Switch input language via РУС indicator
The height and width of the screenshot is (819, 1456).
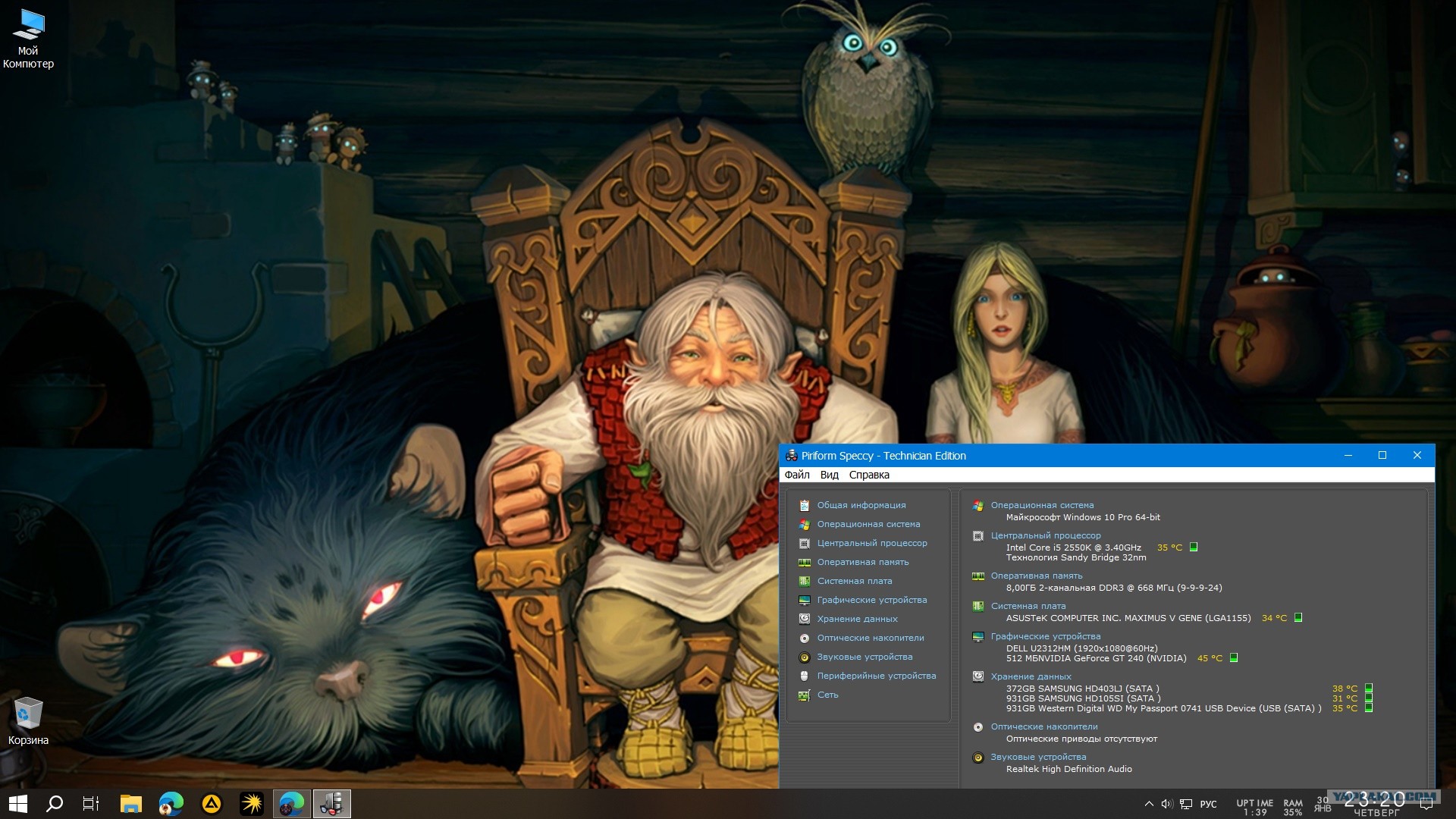[1208, 804]
